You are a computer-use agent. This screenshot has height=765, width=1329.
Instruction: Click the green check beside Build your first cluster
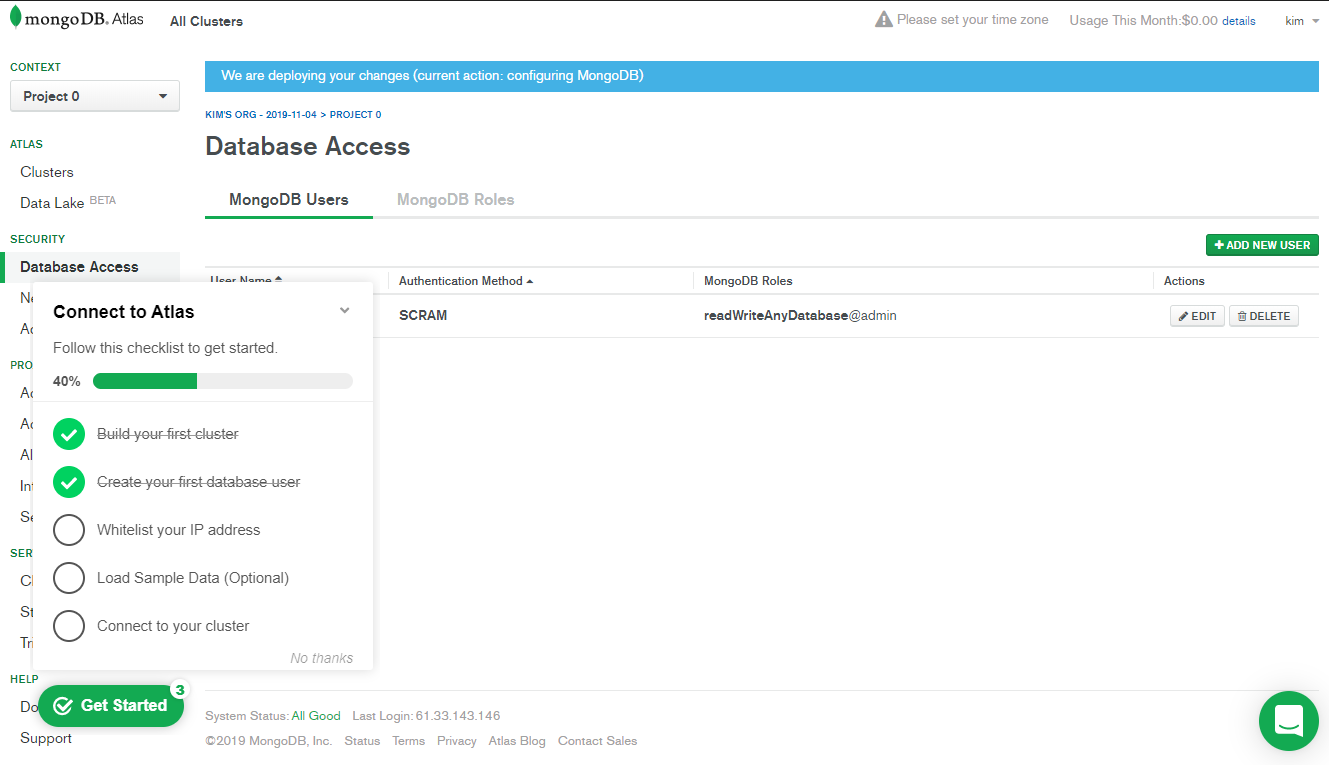[69, 434]
